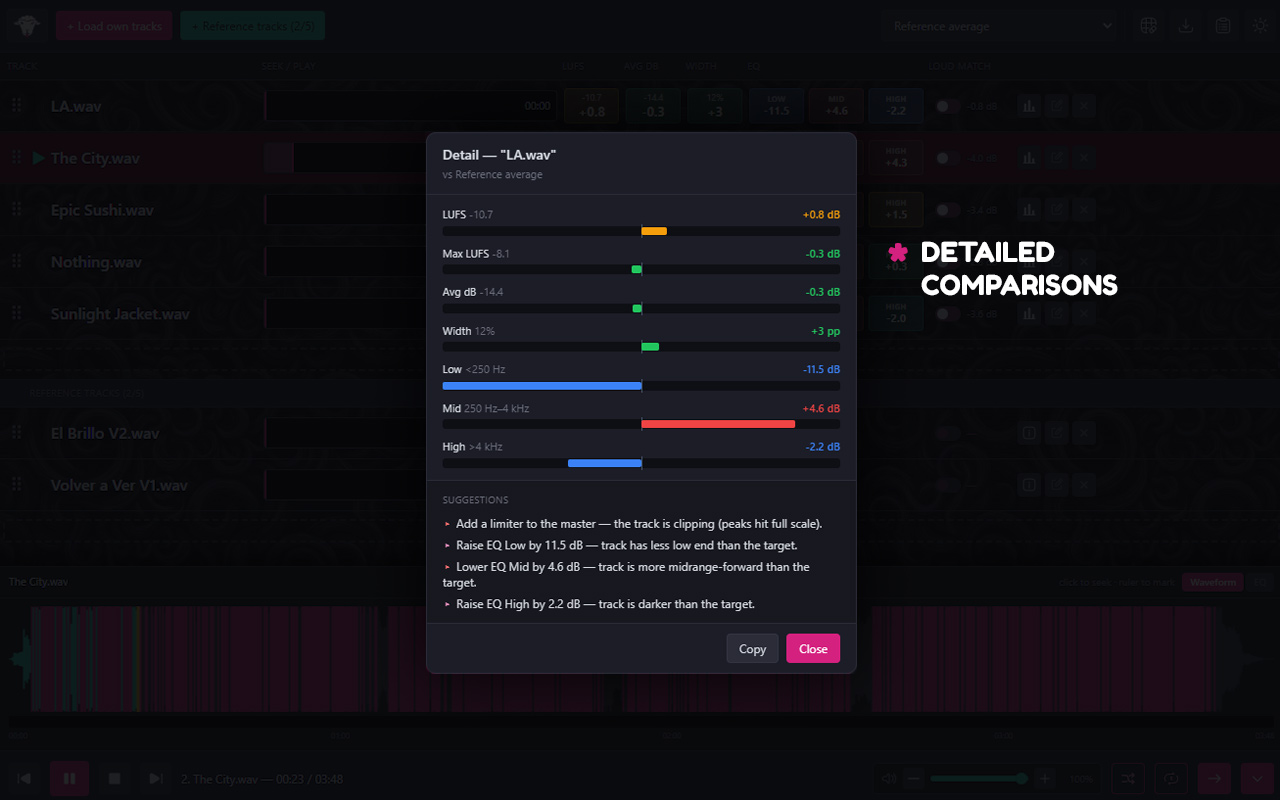Click the HIGH +4.3 badge for The City.wav

point(896,157)
